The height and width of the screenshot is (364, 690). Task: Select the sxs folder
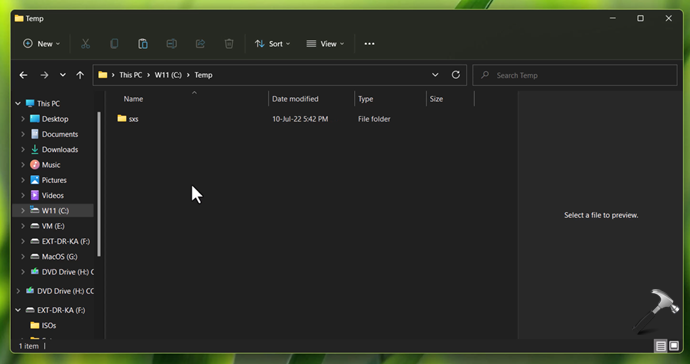tap(128, 119)
